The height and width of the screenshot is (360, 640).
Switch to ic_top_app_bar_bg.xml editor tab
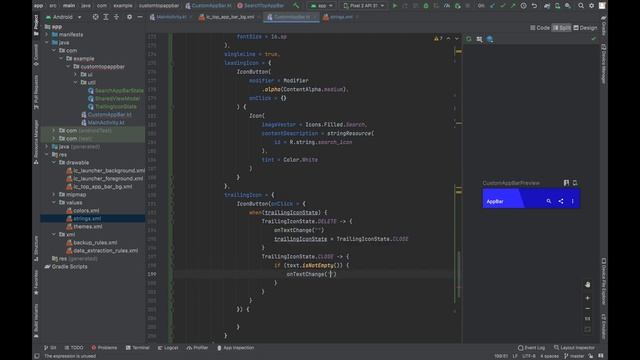click(229, 17)
